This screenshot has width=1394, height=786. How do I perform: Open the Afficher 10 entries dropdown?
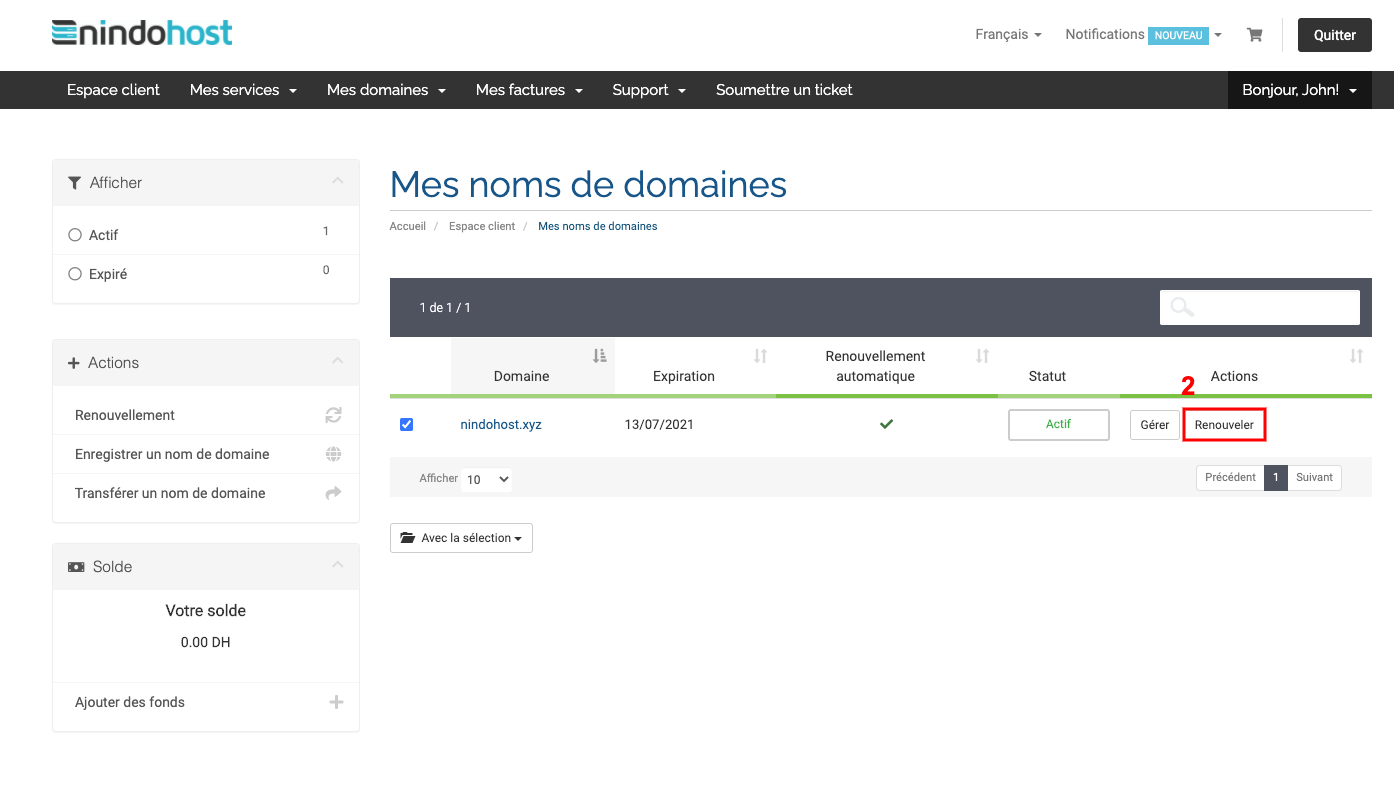(x=487, y=479)
